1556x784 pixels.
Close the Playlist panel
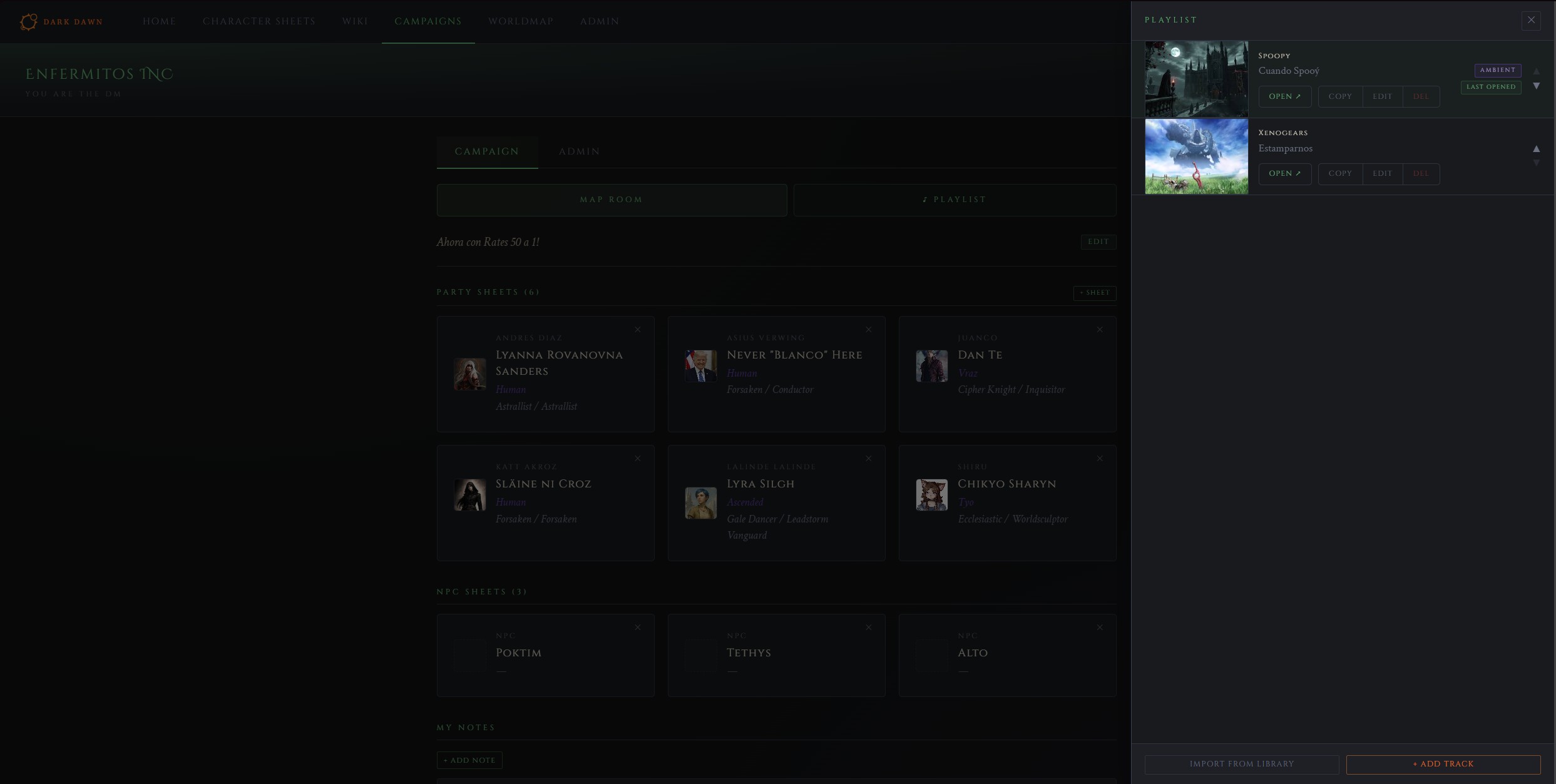click(1531, 20)
